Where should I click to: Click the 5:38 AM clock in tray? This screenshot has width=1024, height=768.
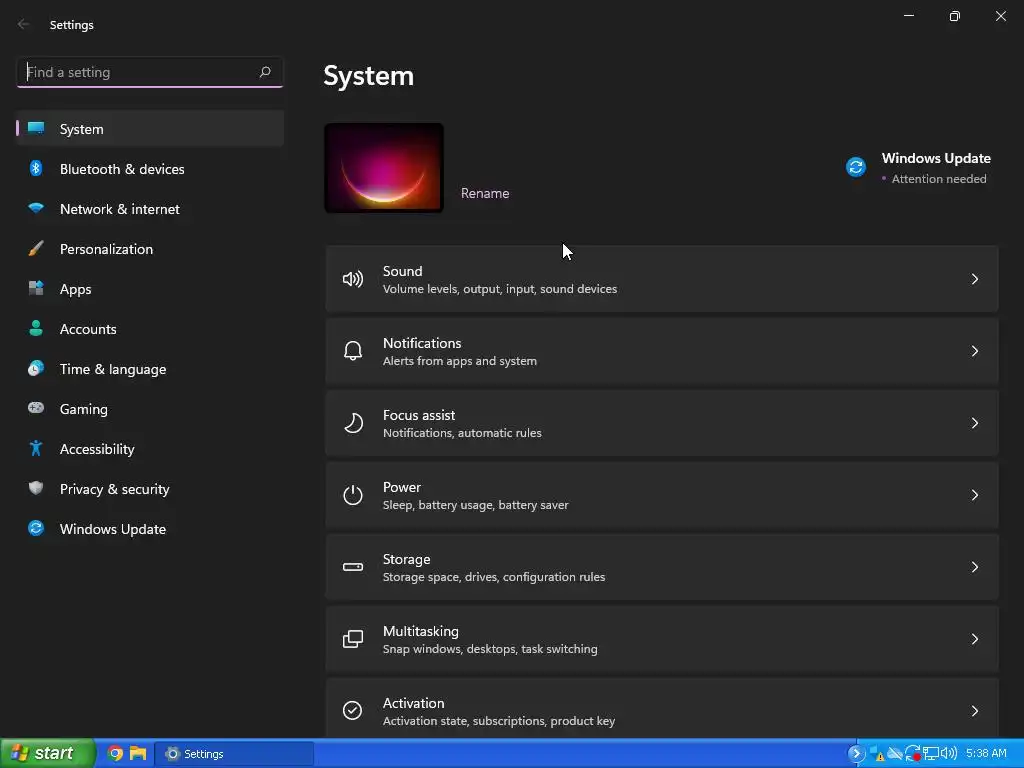(x=986, y=754)
